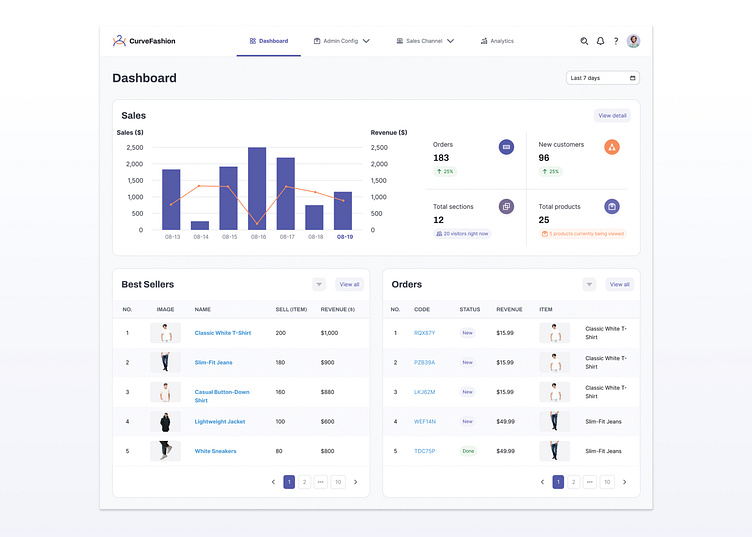Image resolution: width=752 pixels, height=537 pixels.
Task: Click the New customers orange icon
Action: [612, 147]
